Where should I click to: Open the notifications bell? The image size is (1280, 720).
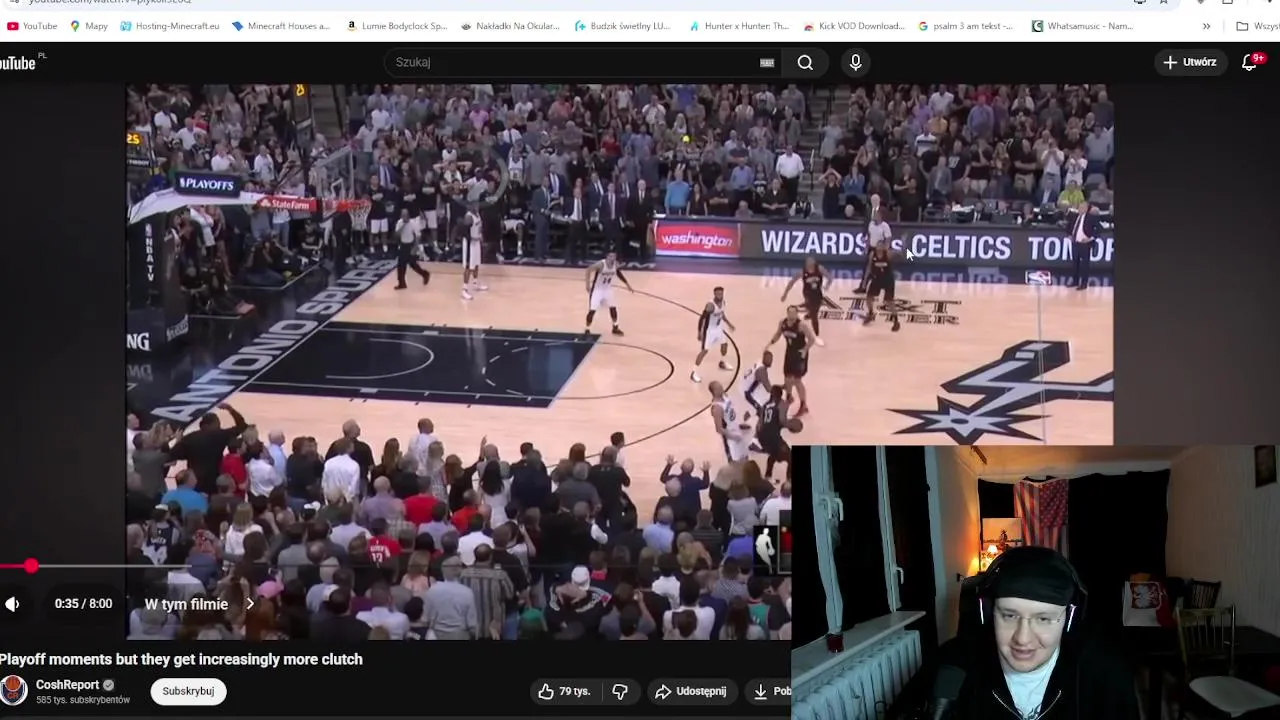1250,62
